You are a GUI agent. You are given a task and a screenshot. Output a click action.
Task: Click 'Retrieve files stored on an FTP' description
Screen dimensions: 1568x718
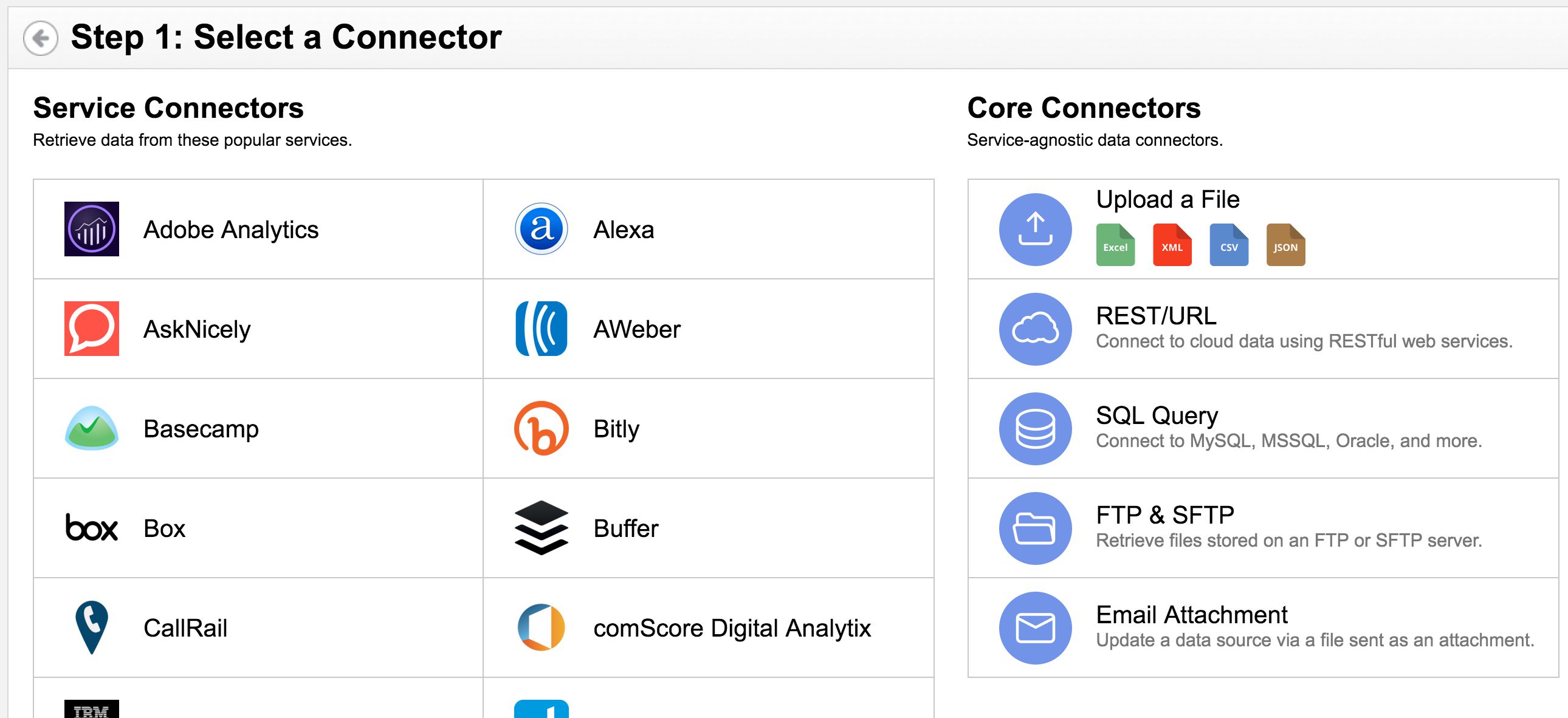point(1288,541)
